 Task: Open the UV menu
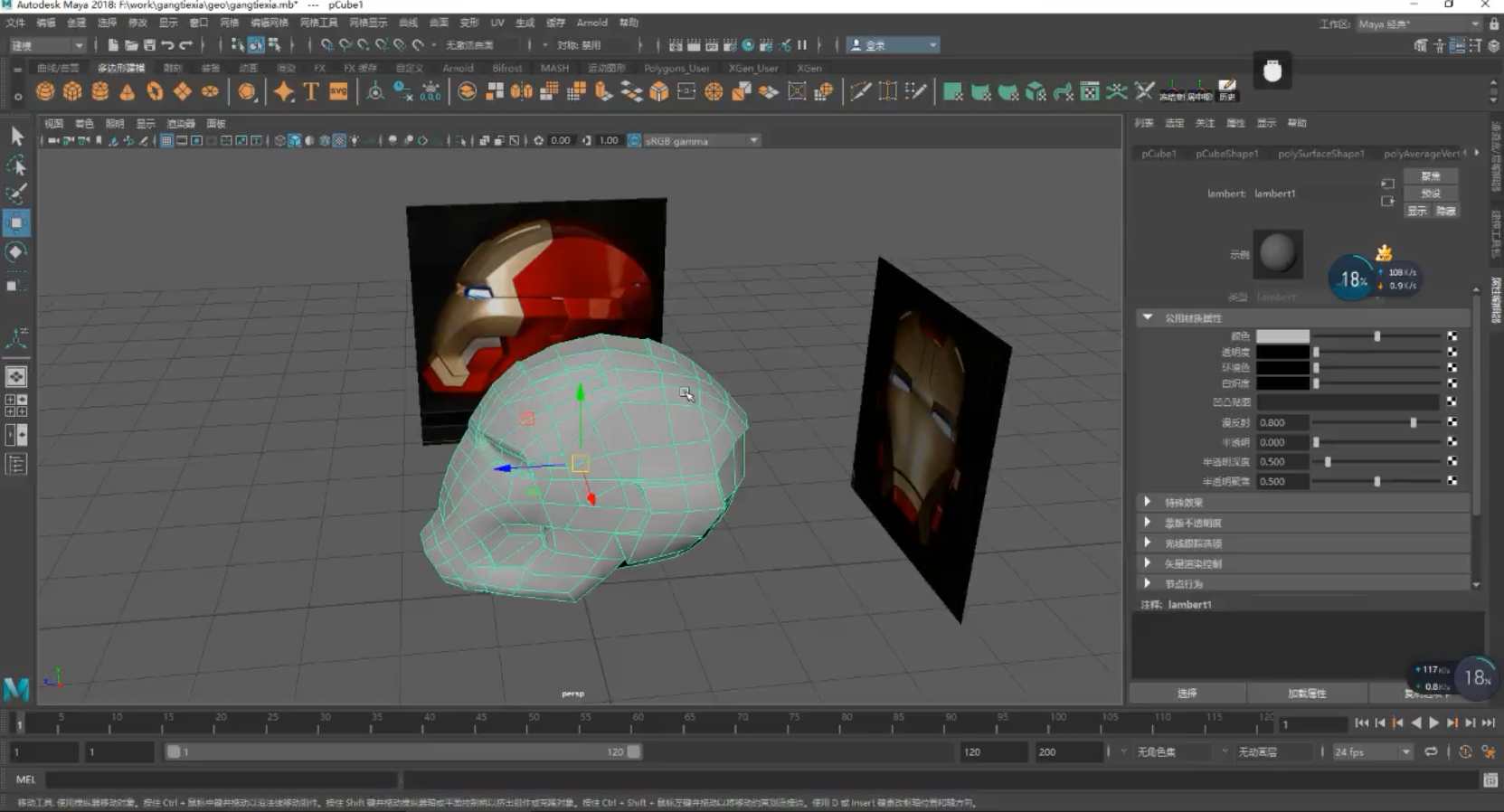[497, 23]
